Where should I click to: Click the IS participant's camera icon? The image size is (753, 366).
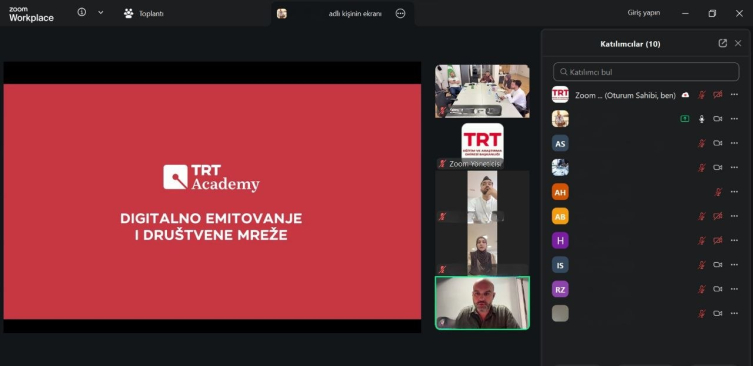click(x=717, y=265)
